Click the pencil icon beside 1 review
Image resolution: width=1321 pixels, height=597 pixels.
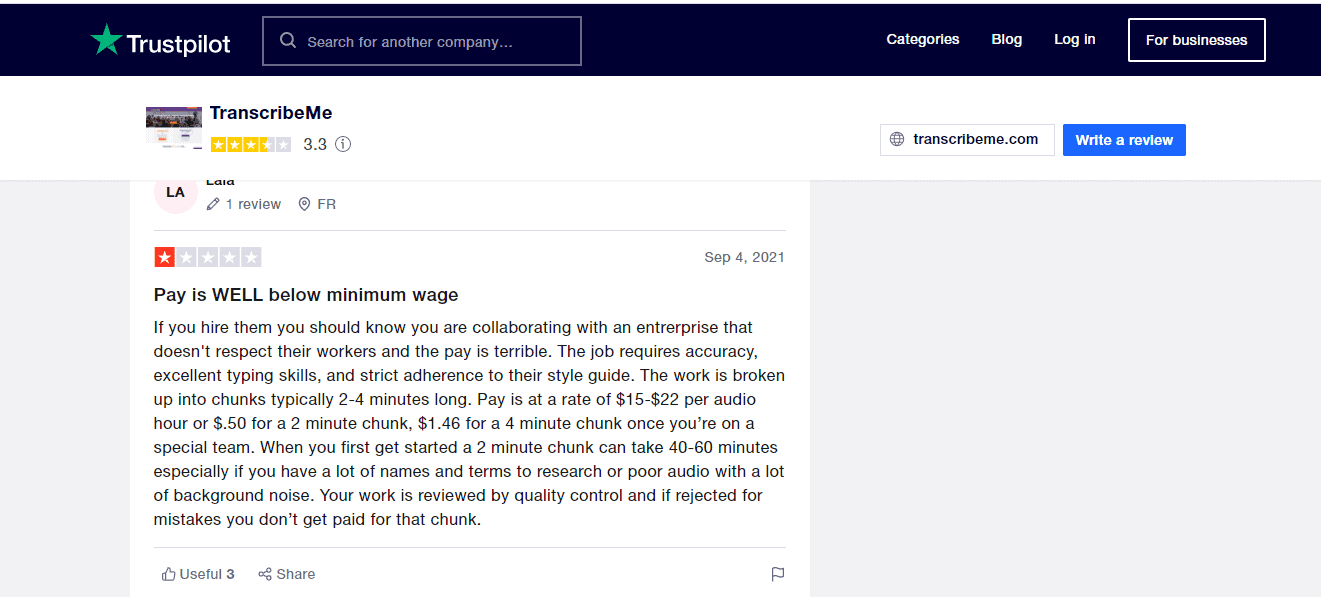tap(213, 204)
